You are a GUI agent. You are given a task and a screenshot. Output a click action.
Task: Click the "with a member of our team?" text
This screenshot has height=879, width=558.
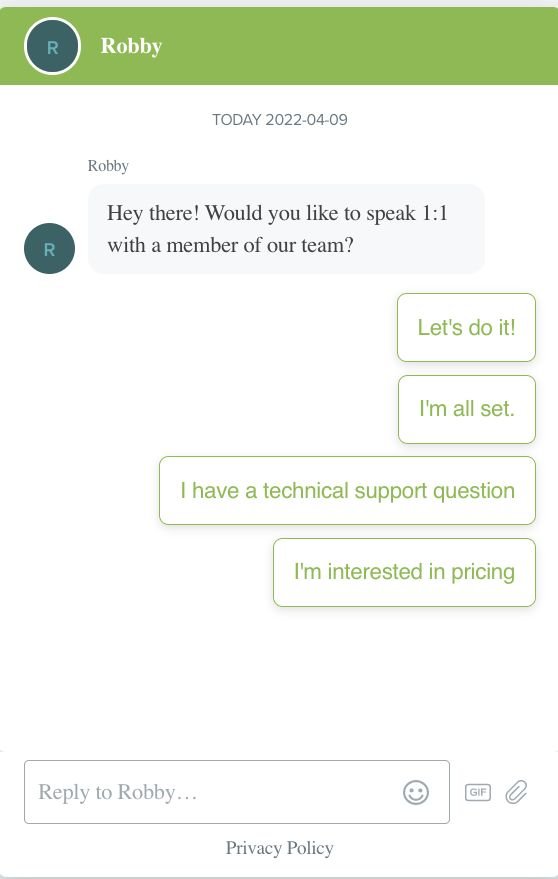(230, 245)
